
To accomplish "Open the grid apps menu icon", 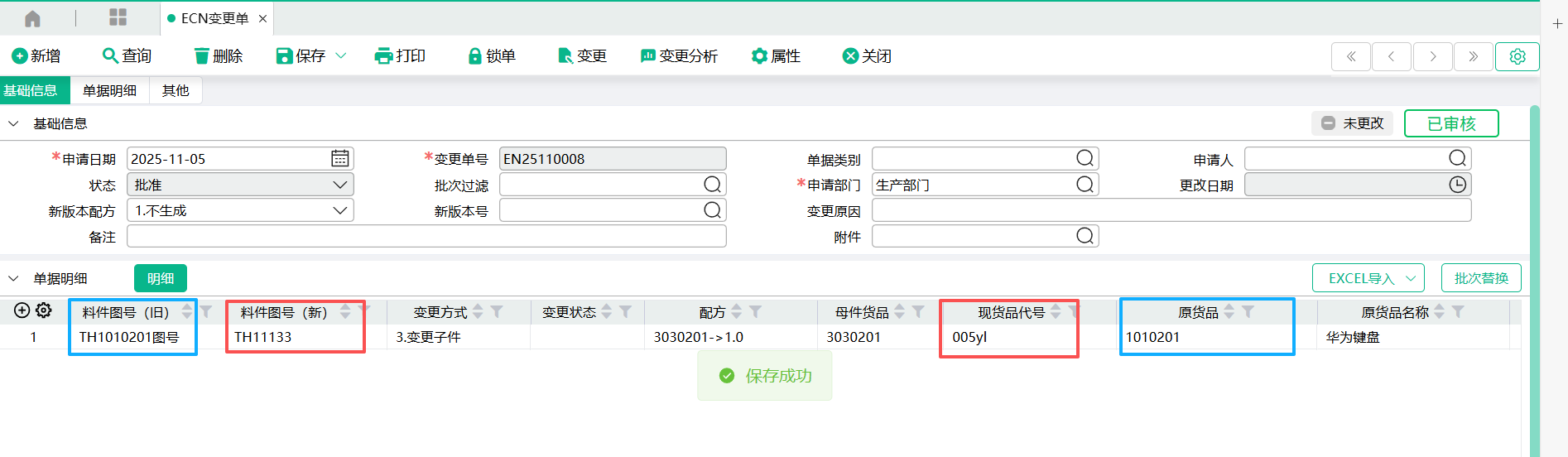I will pos(118,18).
